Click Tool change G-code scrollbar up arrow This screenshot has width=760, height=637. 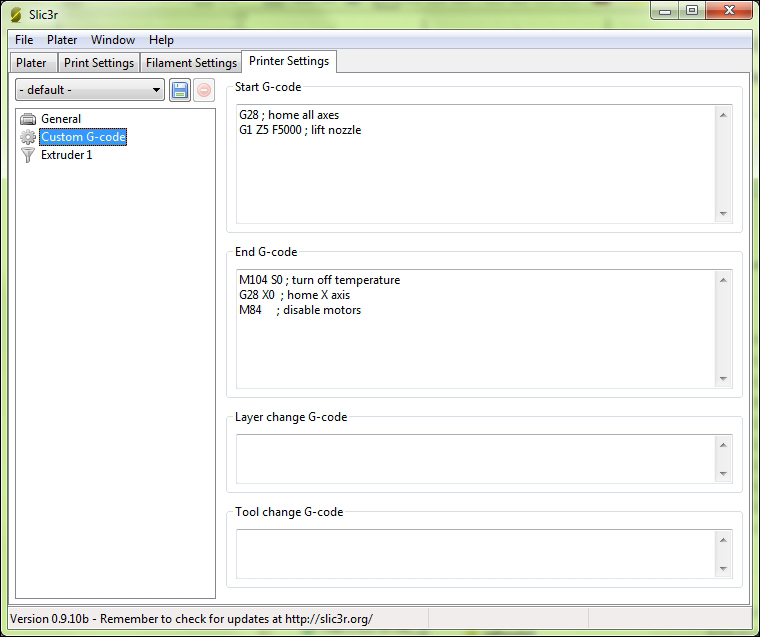click(723, 540)
